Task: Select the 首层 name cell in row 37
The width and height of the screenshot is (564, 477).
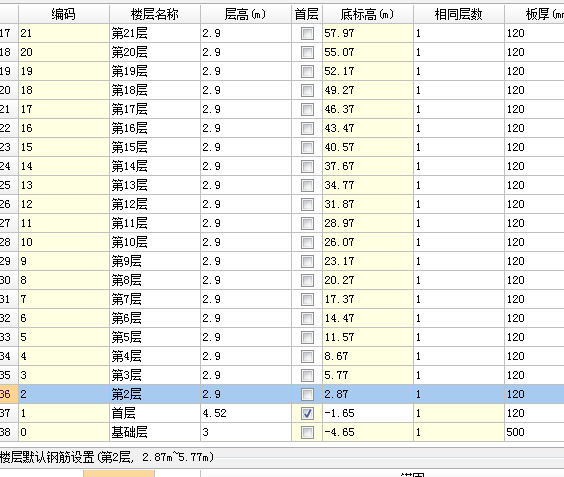Action: point(155,413)
